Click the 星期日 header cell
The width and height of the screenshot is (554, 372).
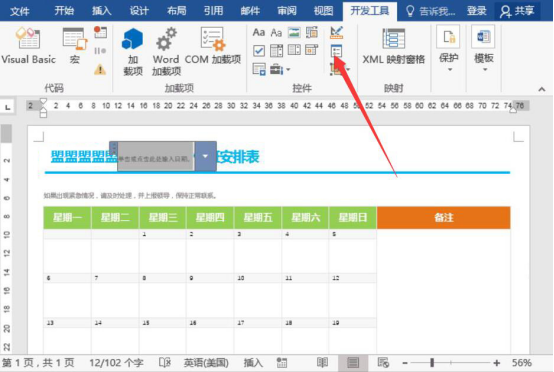click(353, 217)
